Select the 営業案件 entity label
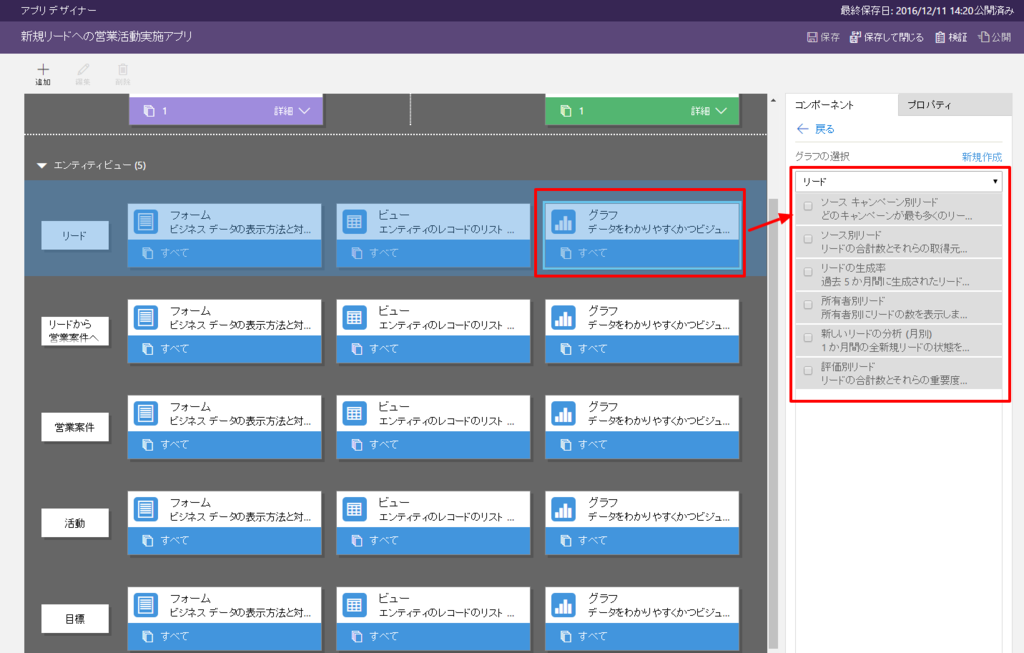Image resolution: width=1024 pixels, height=653 pixels. 74,427
